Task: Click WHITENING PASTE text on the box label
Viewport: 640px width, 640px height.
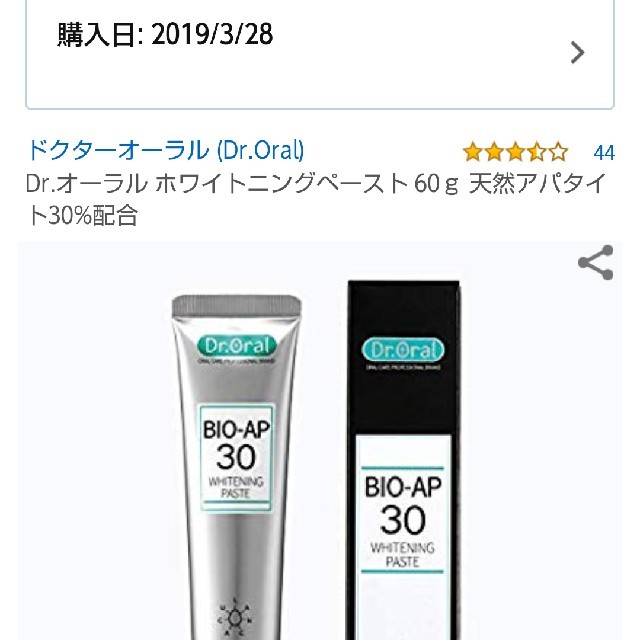Action: pyautogui.click(x=402, y=555)
